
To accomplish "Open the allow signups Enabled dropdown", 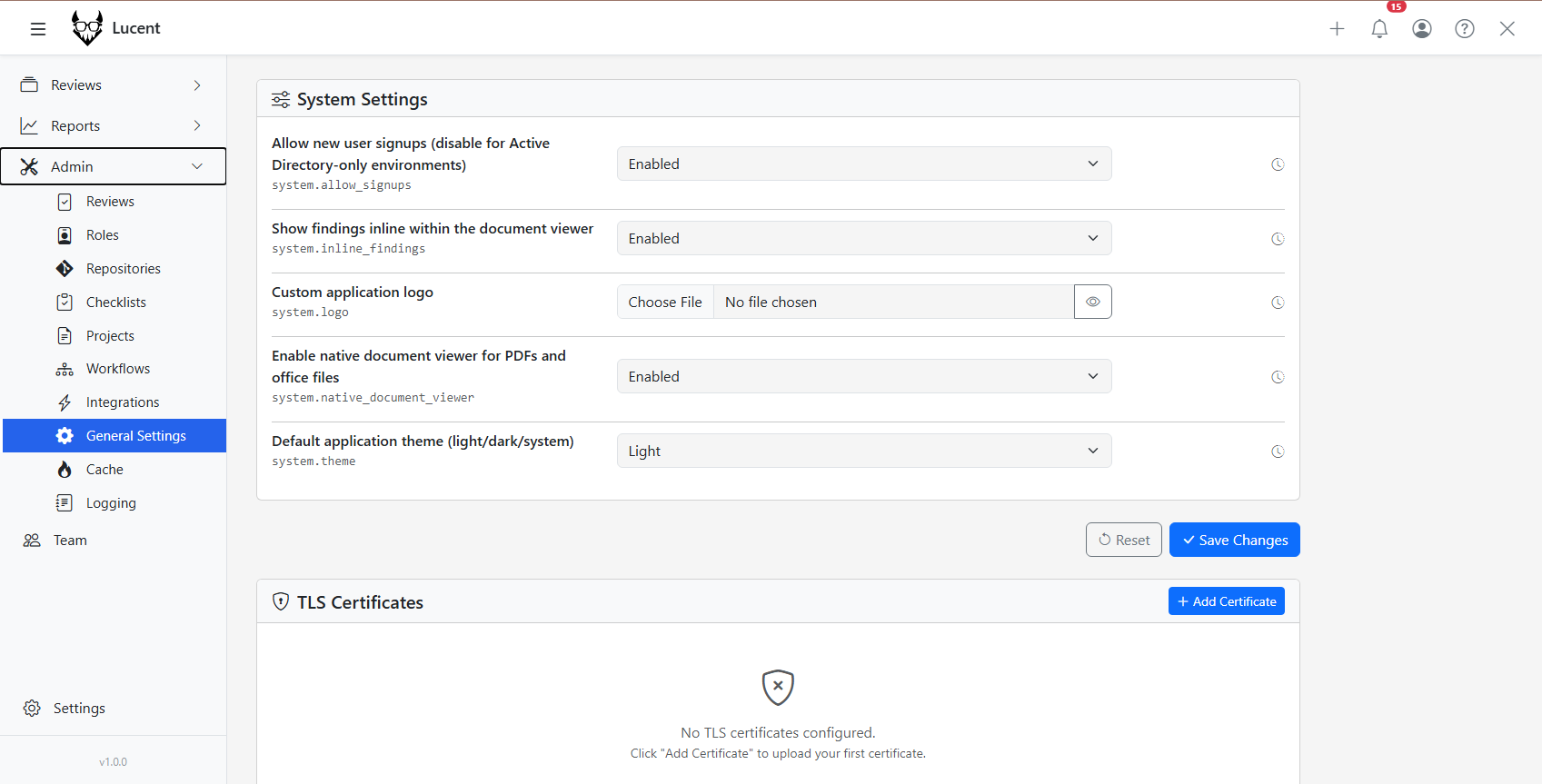I will (864, 164).
